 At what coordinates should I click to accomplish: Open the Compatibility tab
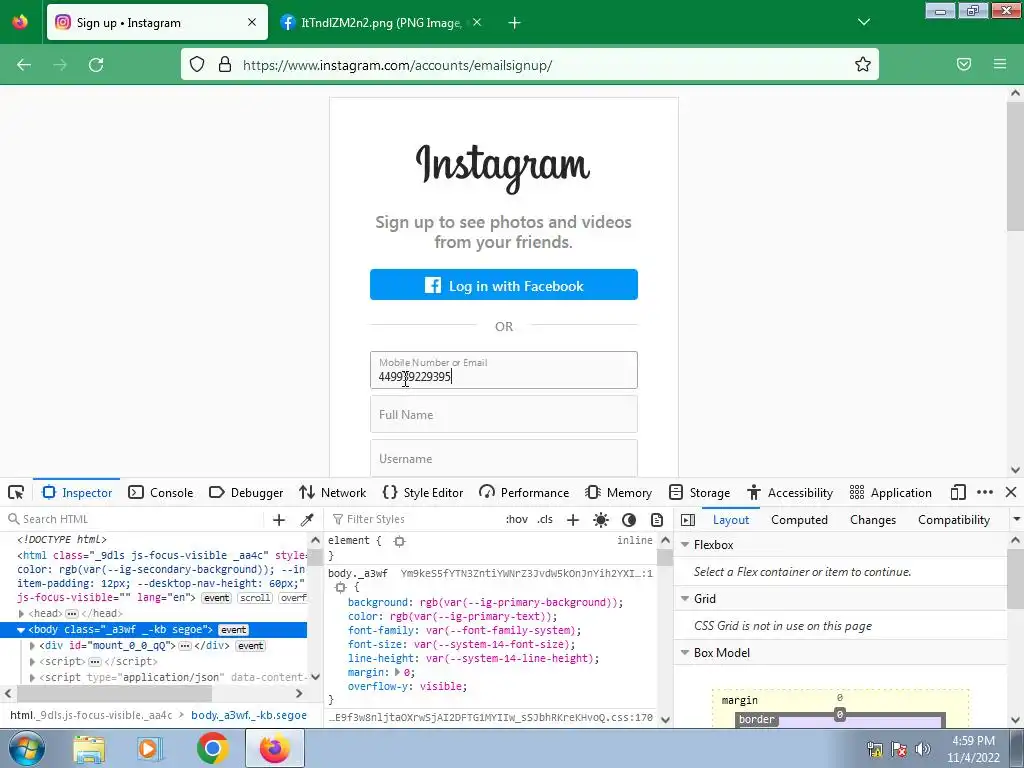click(954, 520)
